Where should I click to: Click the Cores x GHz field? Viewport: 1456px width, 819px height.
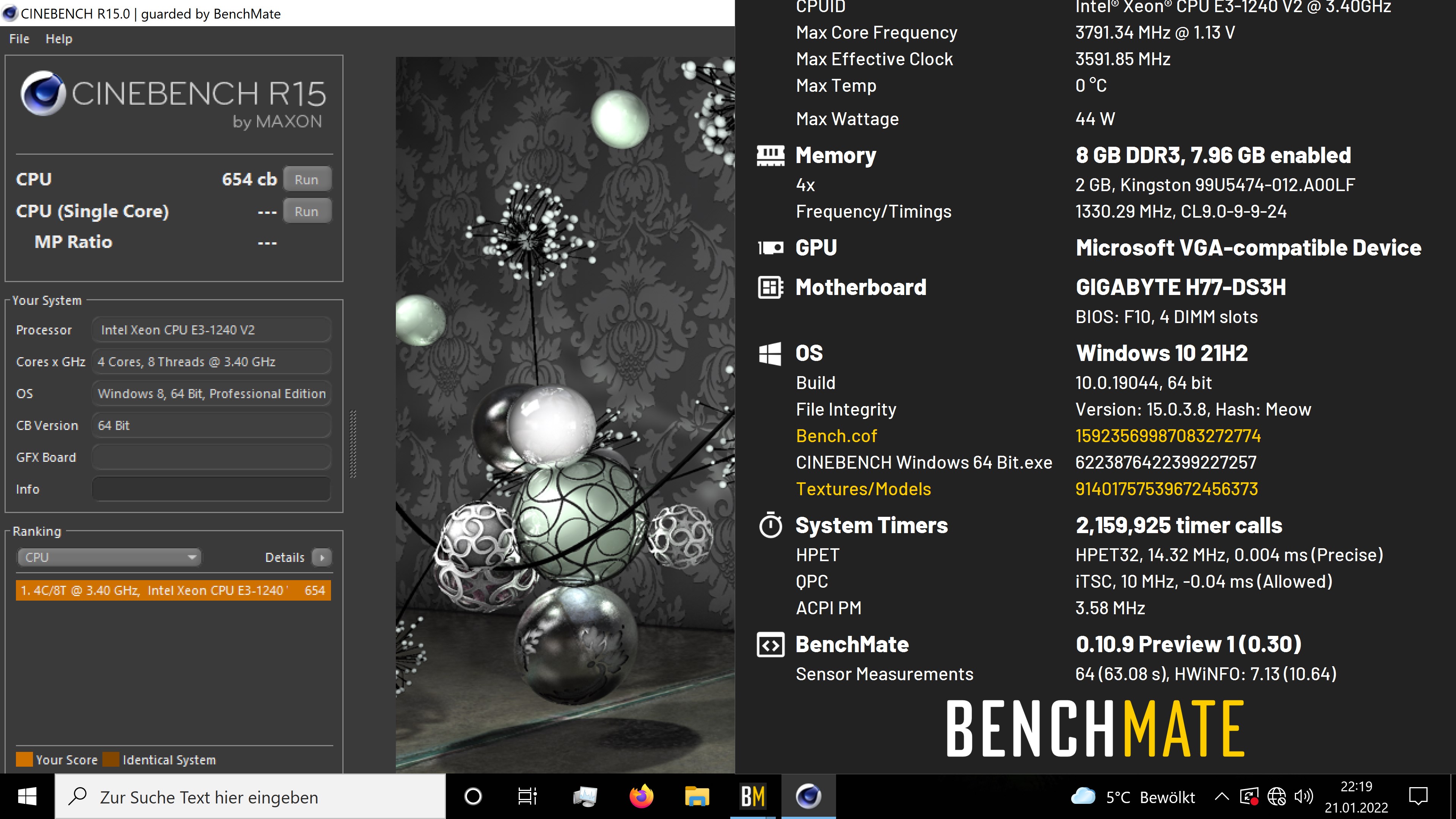(x=212, y=362)
